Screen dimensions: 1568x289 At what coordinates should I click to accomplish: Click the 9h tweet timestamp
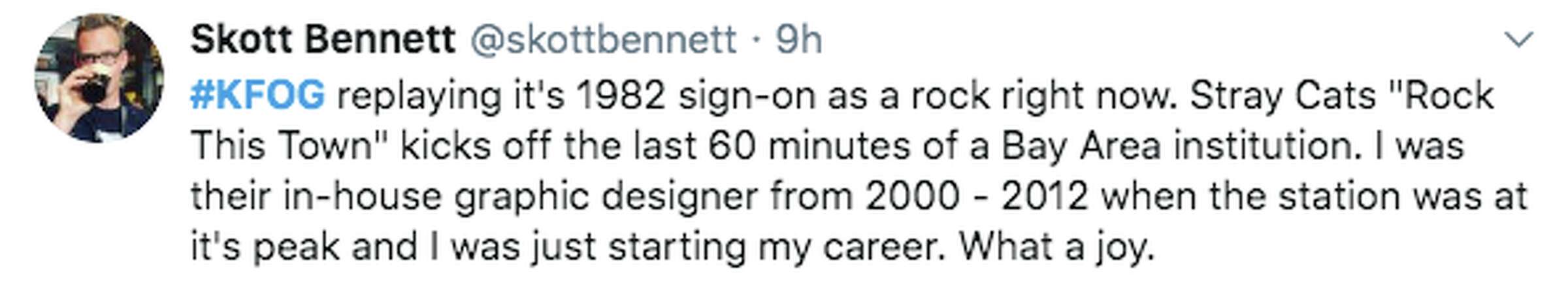(798, 41)
